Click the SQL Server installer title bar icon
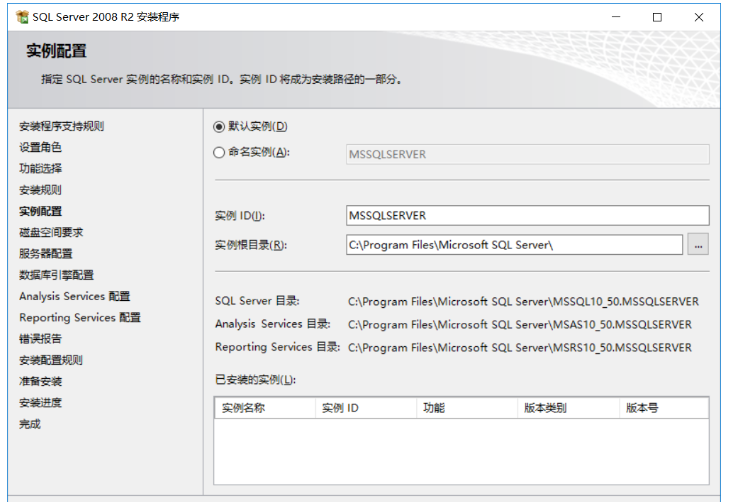The image size is (729, 502). 22,17
